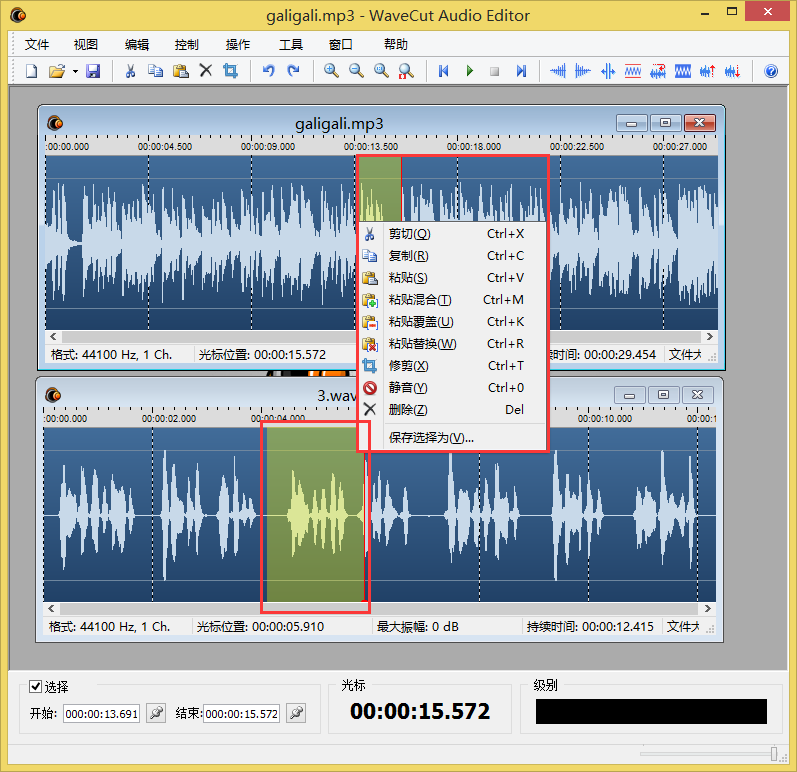Click the 开始 time input field

coord(102,714)
